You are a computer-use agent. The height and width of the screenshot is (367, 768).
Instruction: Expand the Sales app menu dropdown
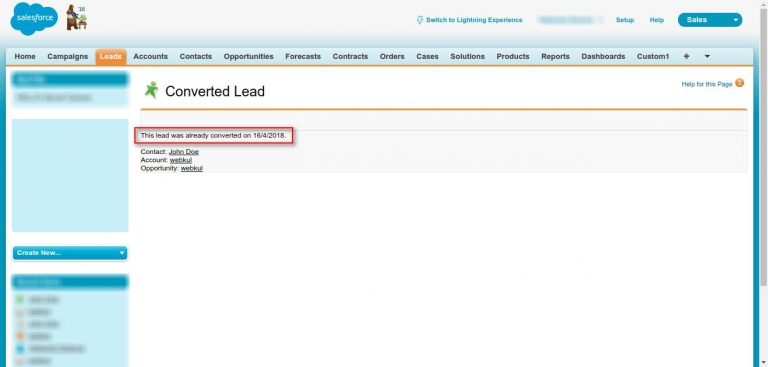710,20
